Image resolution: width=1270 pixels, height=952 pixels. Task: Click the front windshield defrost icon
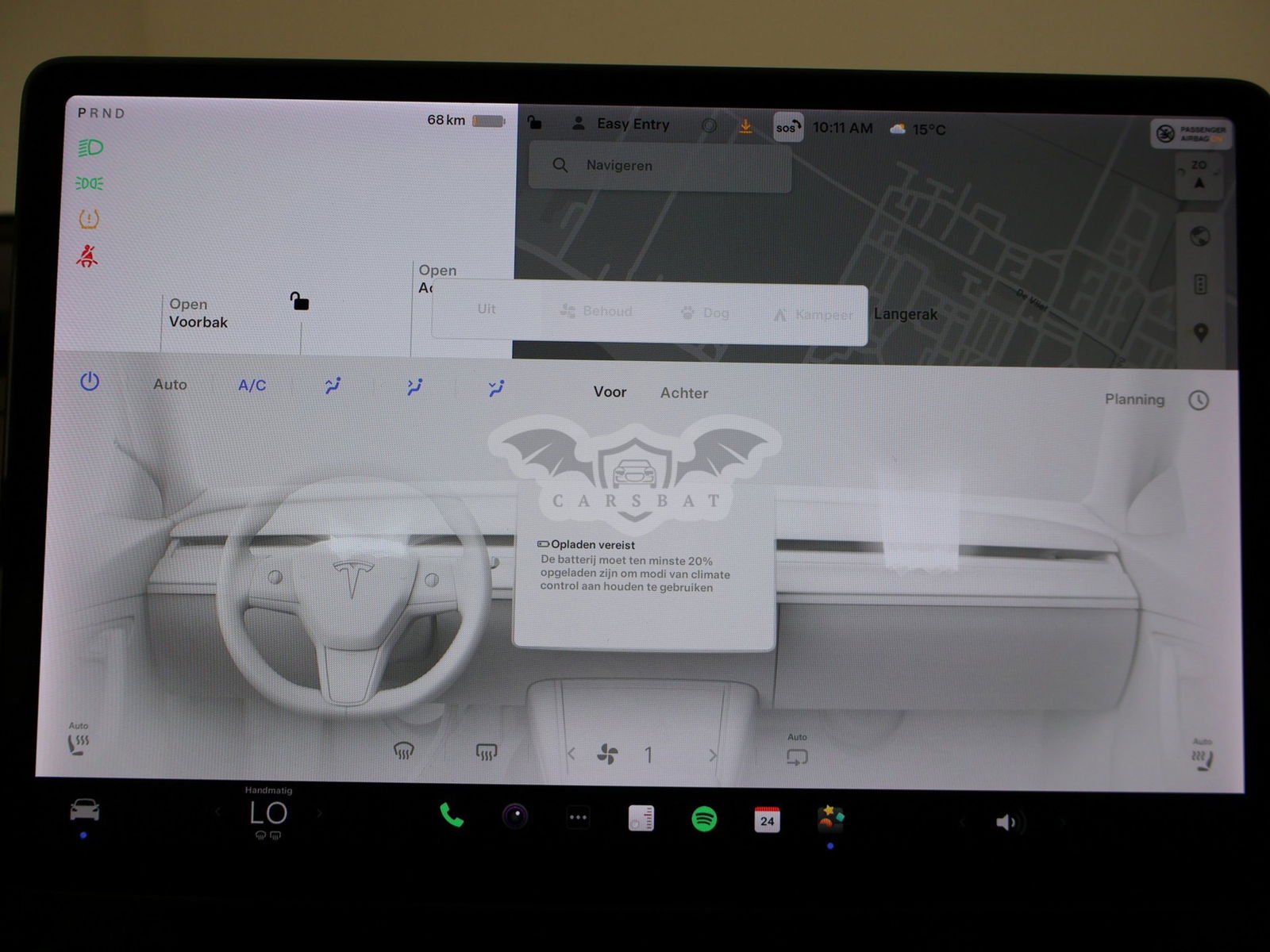[404, 750]
